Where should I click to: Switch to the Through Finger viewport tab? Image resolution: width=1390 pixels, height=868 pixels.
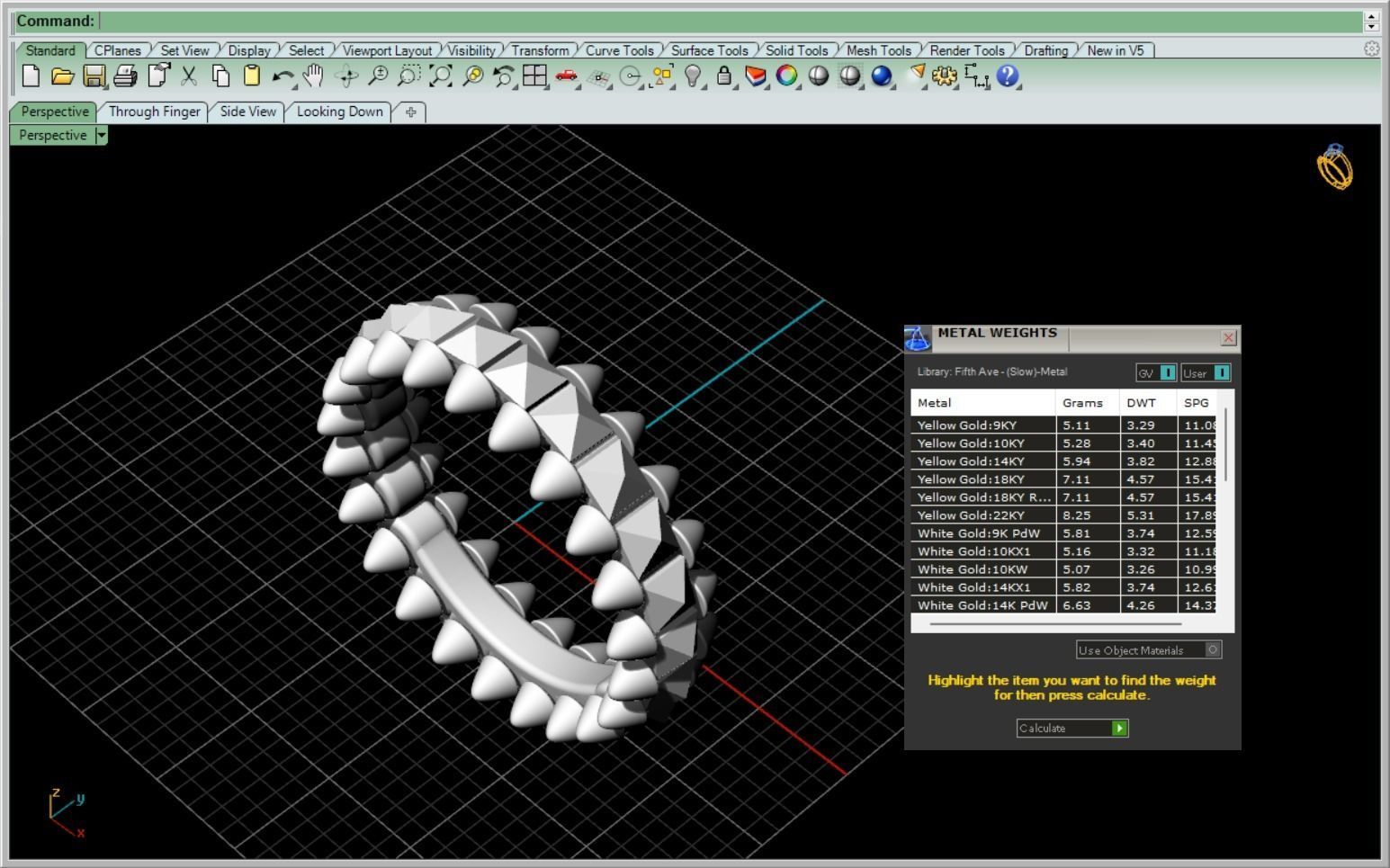154,112
